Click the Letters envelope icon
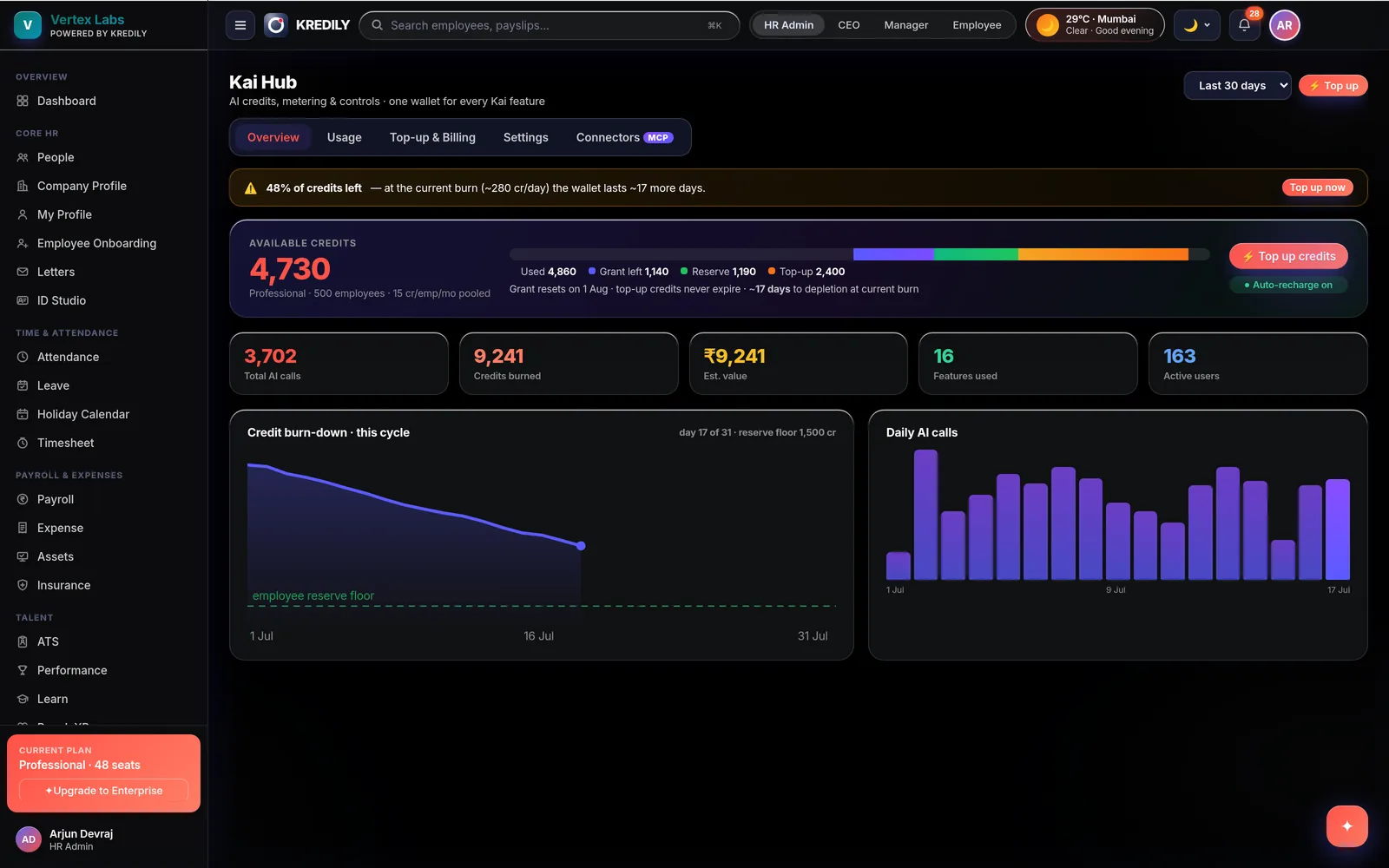 (x=23, y=272)
